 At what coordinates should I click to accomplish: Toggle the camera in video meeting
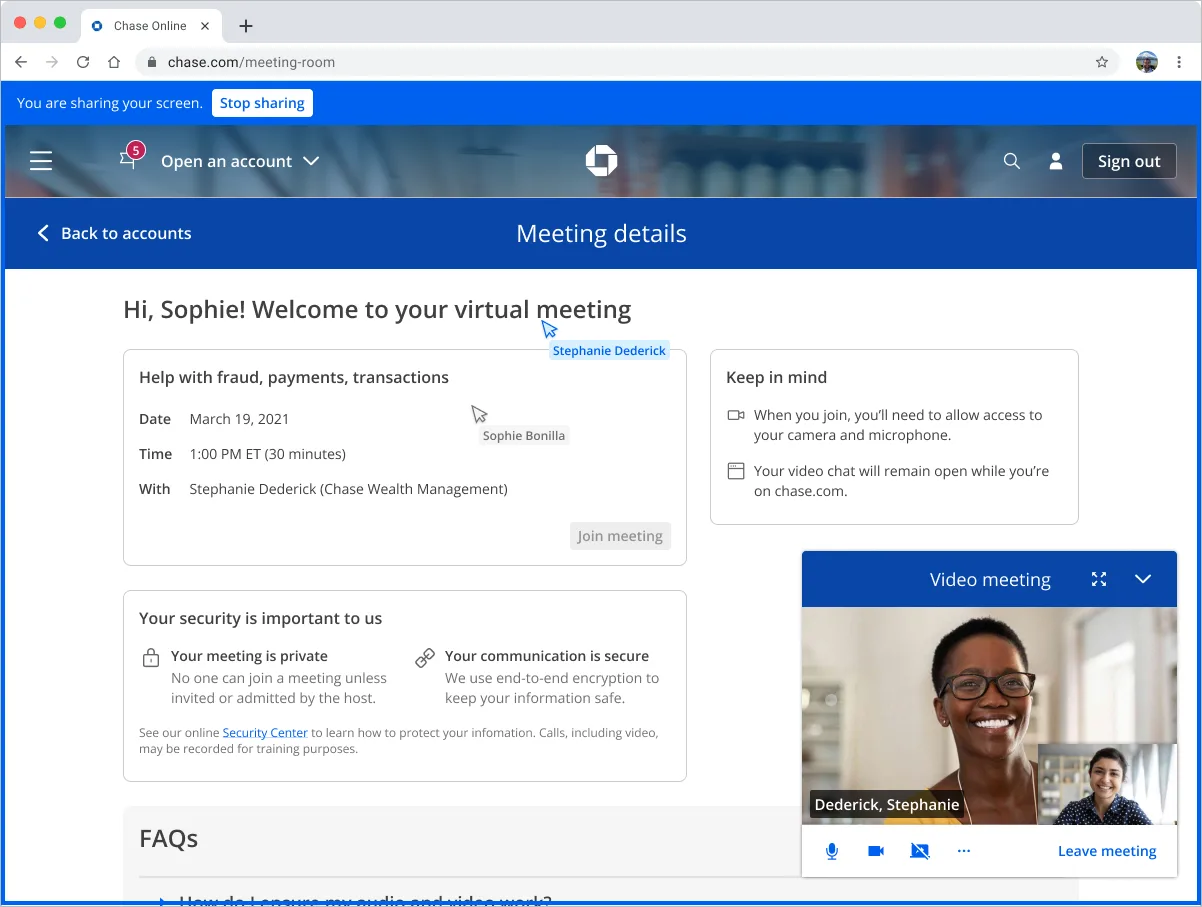coord(876,851)
